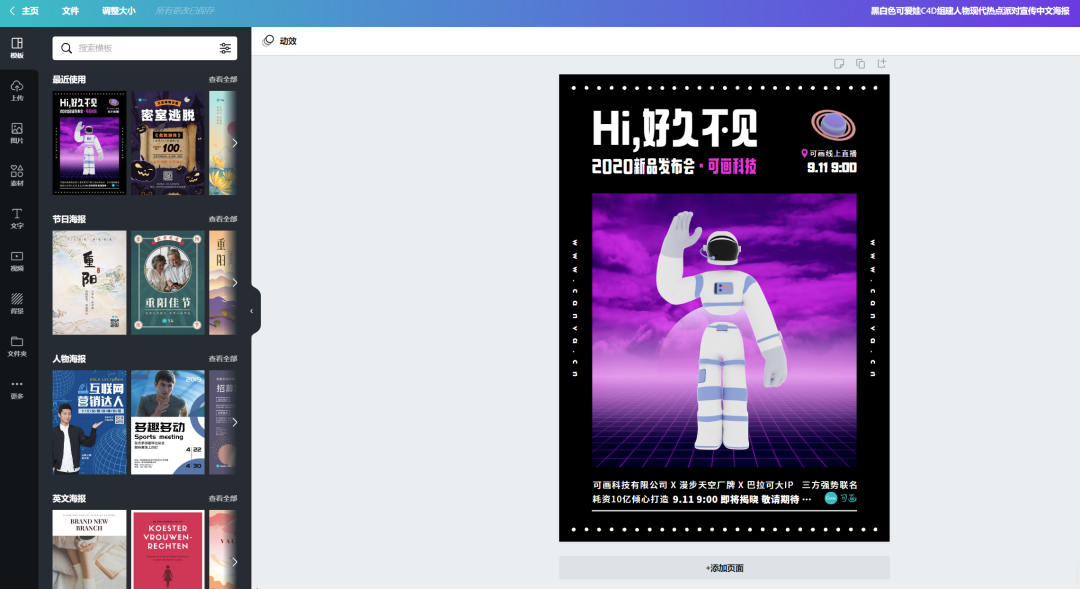Open the 调整大小 resize menu
This screenshot has width=1080, height=589.
118,11
